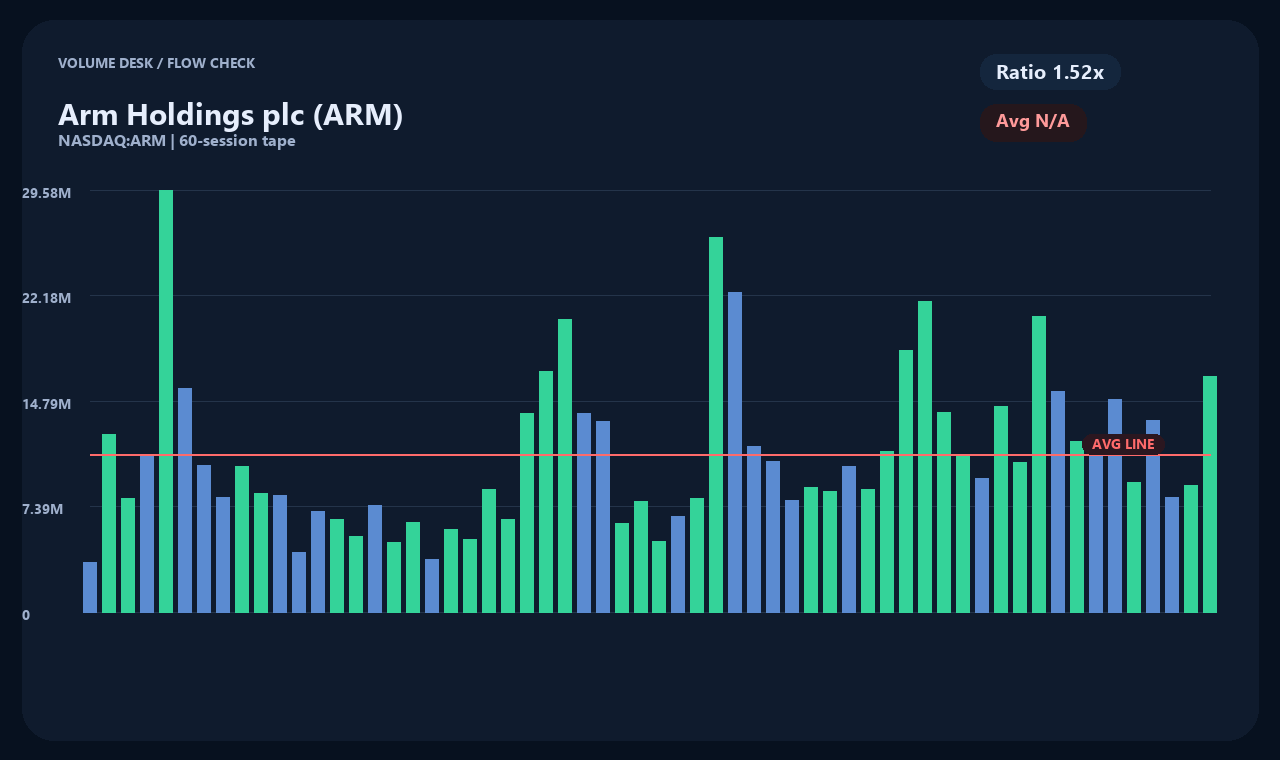Click the 7.39M axis label
Image resolution: width=1280 pixels, height=760 pixels.
coord(43,509)
